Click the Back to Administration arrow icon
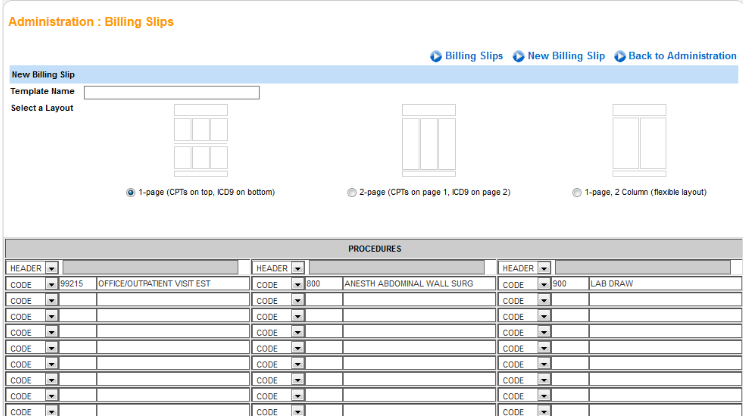The height and width of the screenshot is (419, 743). pos(620,56)
